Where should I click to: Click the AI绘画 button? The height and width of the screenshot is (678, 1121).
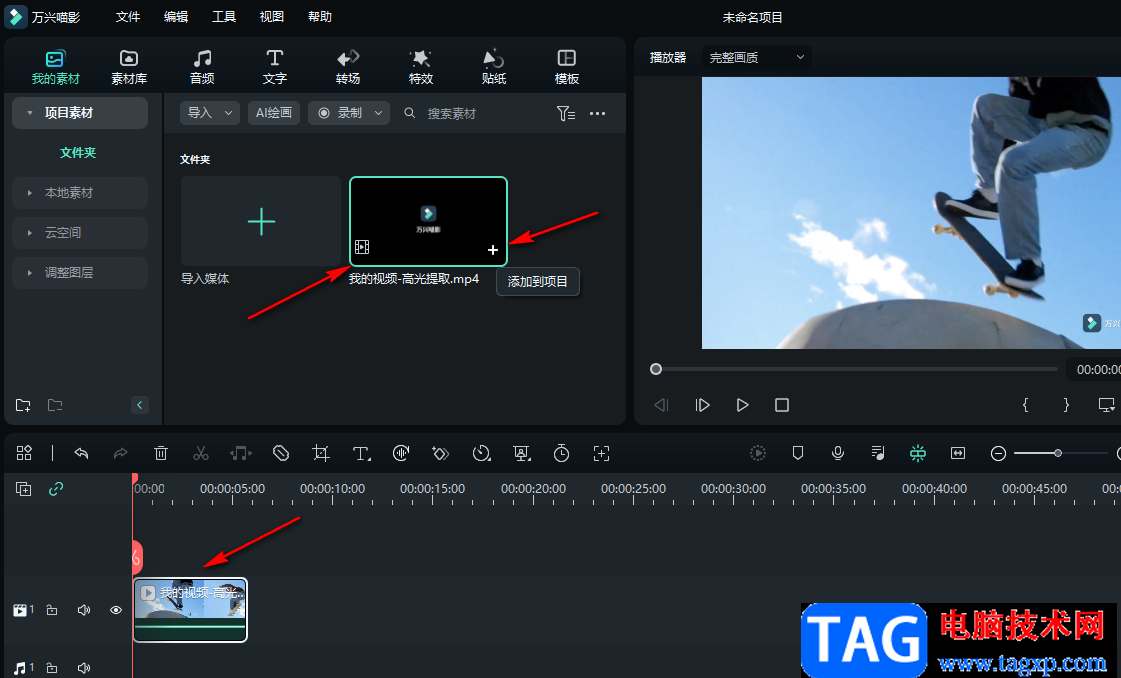[274, 113]
